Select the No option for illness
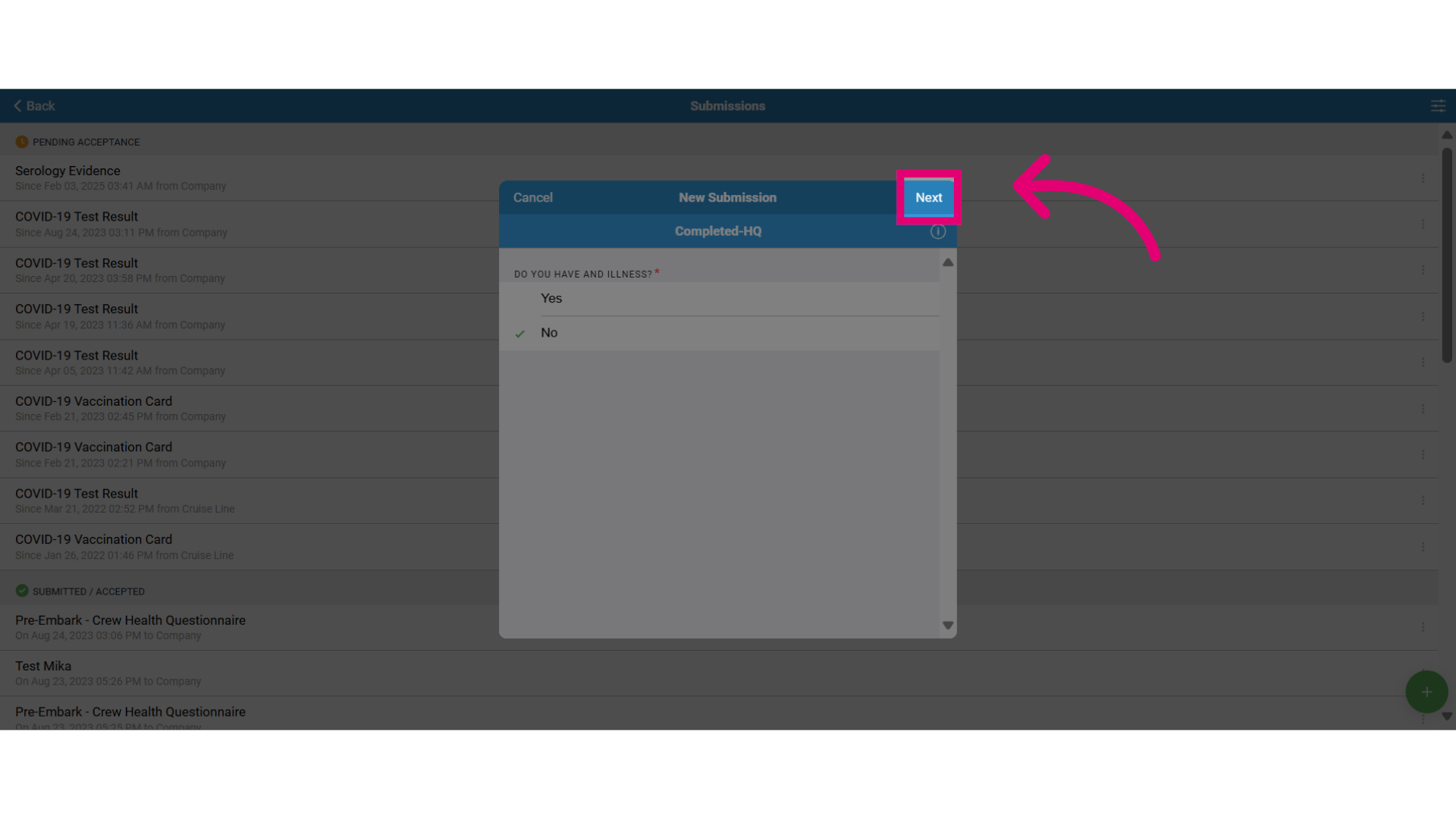The height and width of the screenshot is (819, 1456). click(x=719, y=333)
